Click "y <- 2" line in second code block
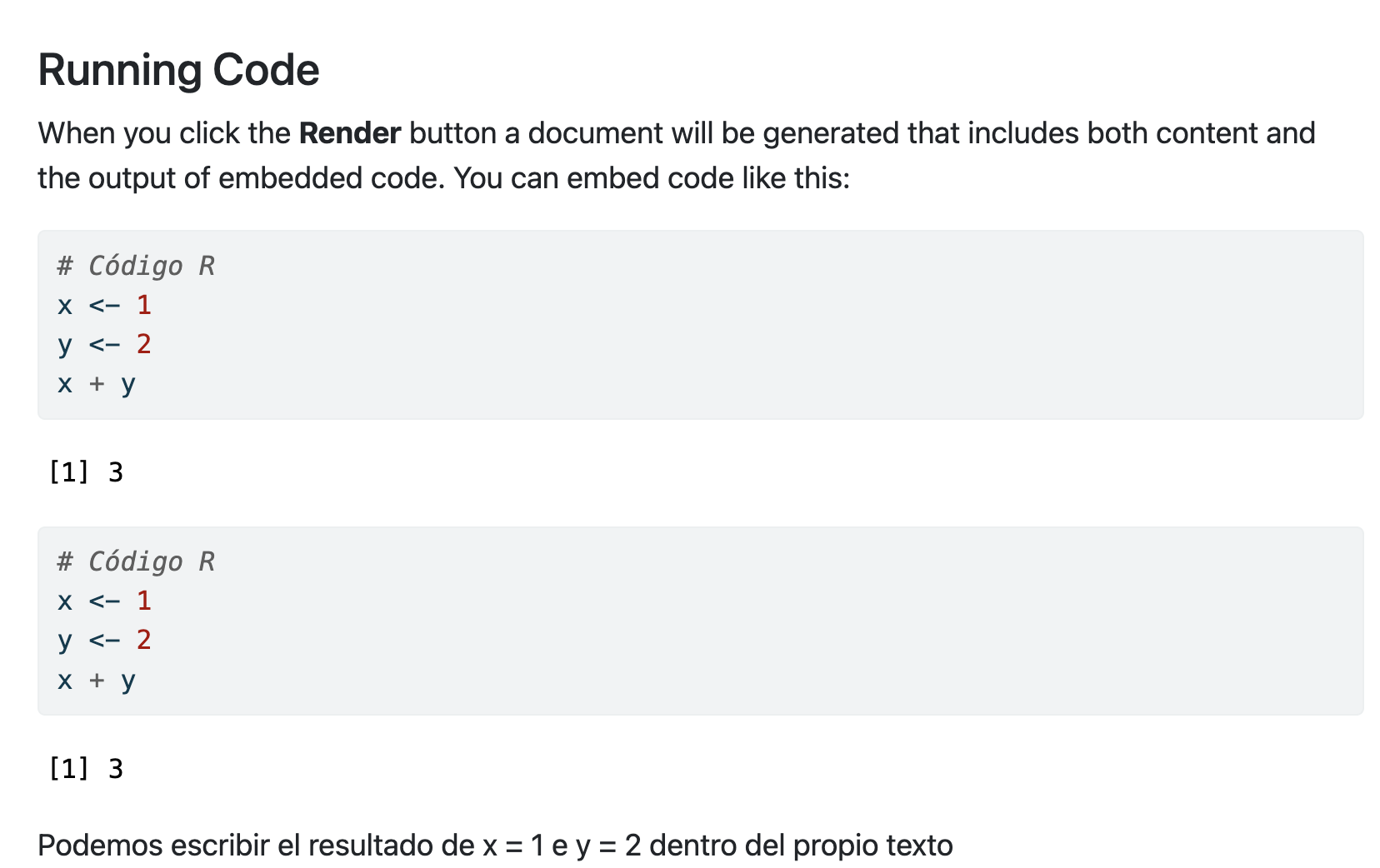This screenshot has width=1380, height=868. (104, 640)
